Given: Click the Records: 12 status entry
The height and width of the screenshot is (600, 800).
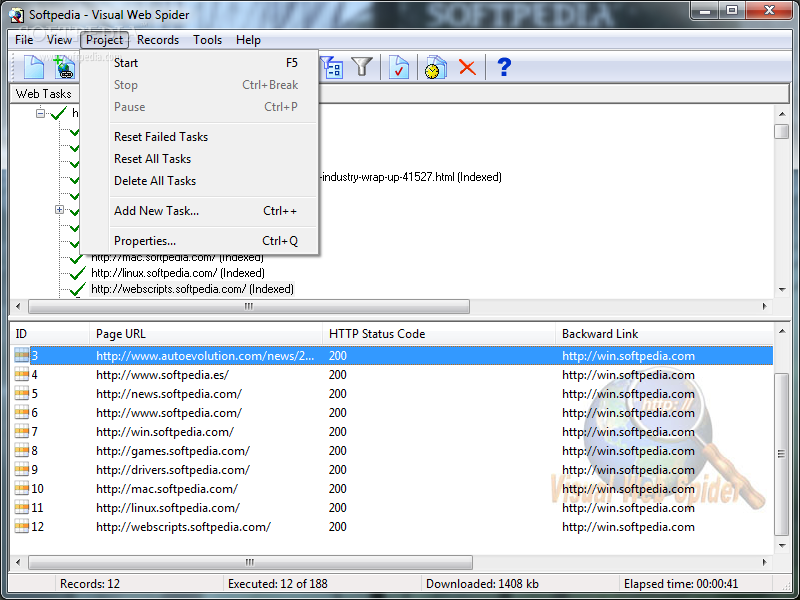Looking at the screenshot, I should [89, 584].
